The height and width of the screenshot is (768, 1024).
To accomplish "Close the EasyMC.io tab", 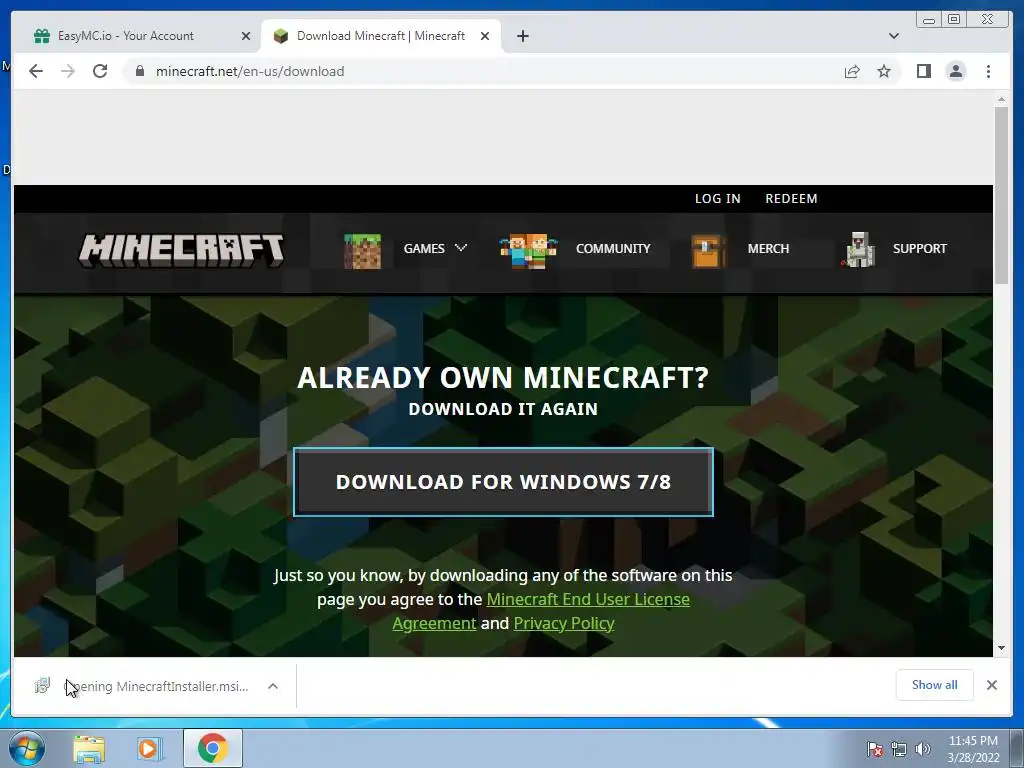I will [246, 36].
